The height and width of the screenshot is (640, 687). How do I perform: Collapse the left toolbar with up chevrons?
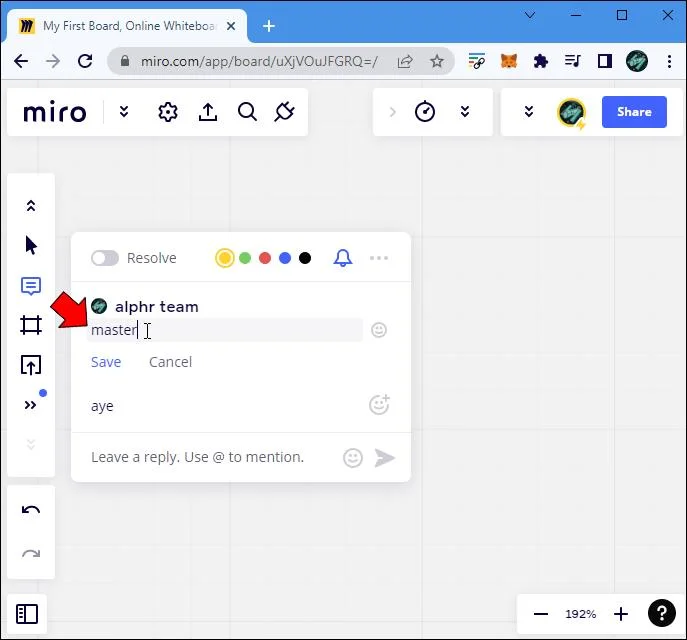(31, 205)
